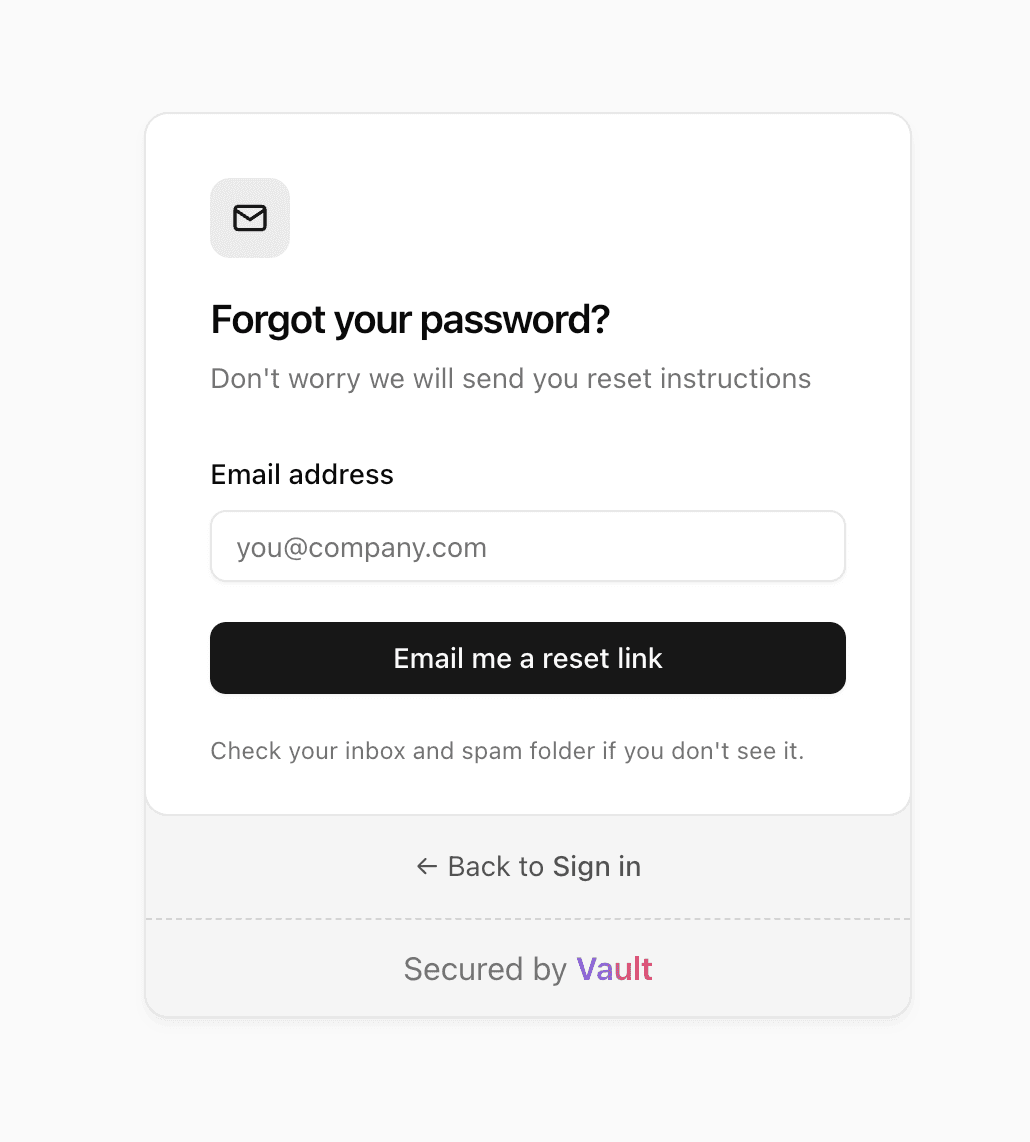Click the dashed divider above Secured by

click(528, 919)
